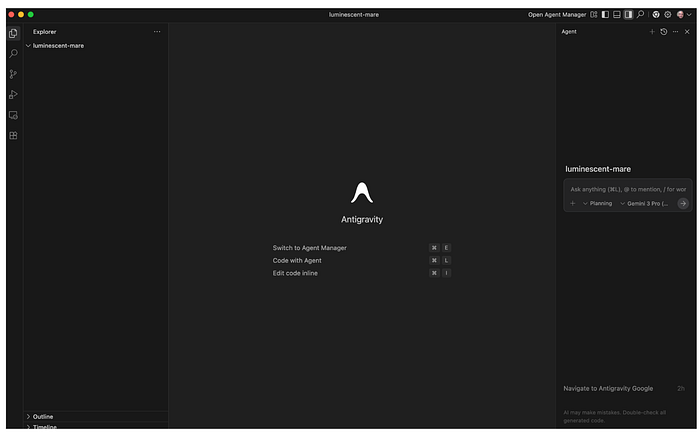Toggle the Agent secondary side bar
Viewport: 700px width, 437px height.
(629, 15)
